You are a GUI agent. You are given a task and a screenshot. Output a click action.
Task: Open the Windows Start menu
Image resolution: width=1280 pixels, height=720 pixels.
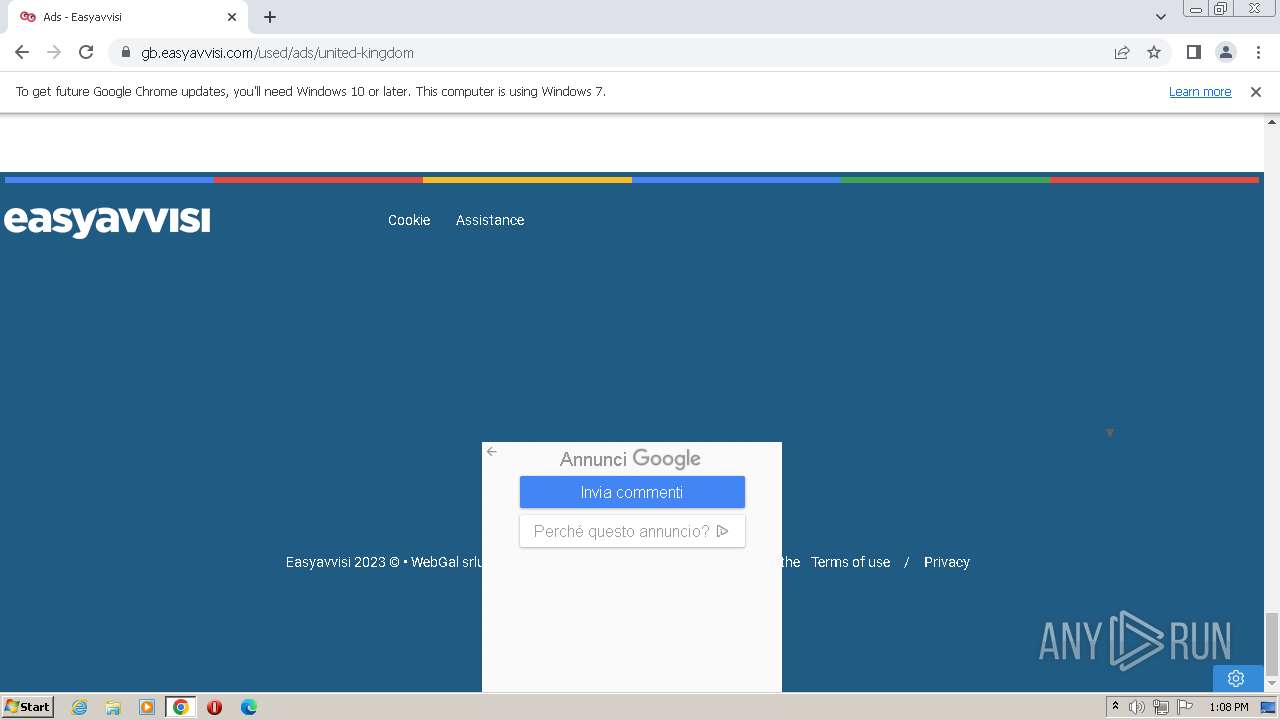tap(28, 706)
